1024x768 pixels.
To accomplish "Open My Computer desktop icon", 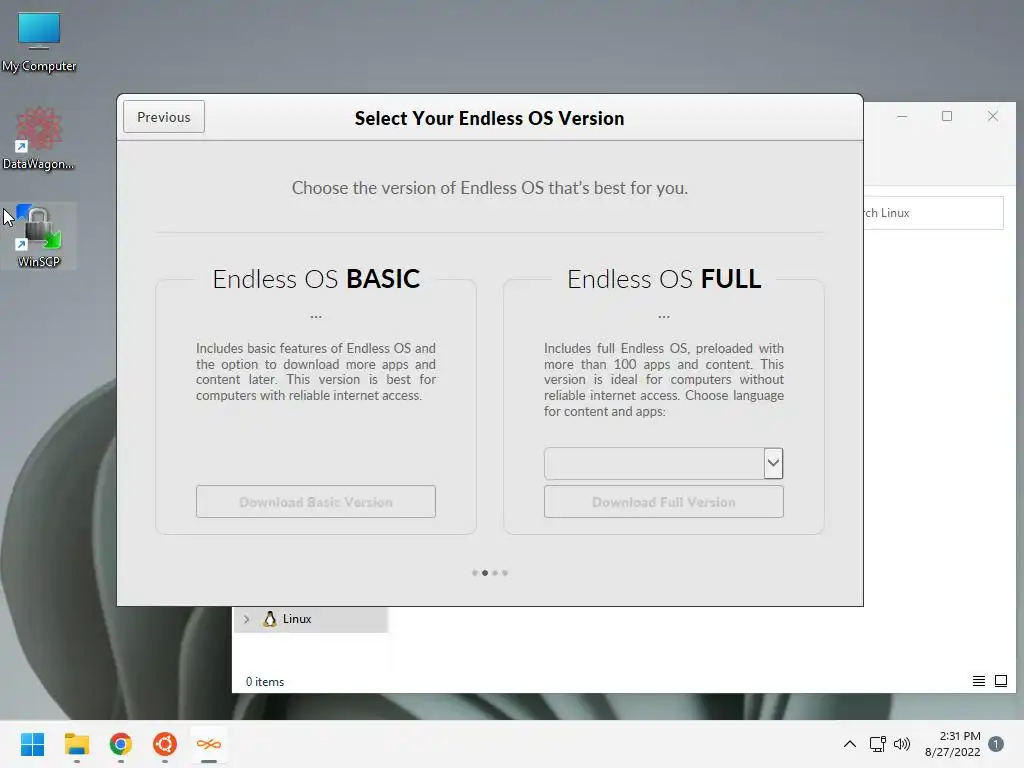I will point(39,42).
